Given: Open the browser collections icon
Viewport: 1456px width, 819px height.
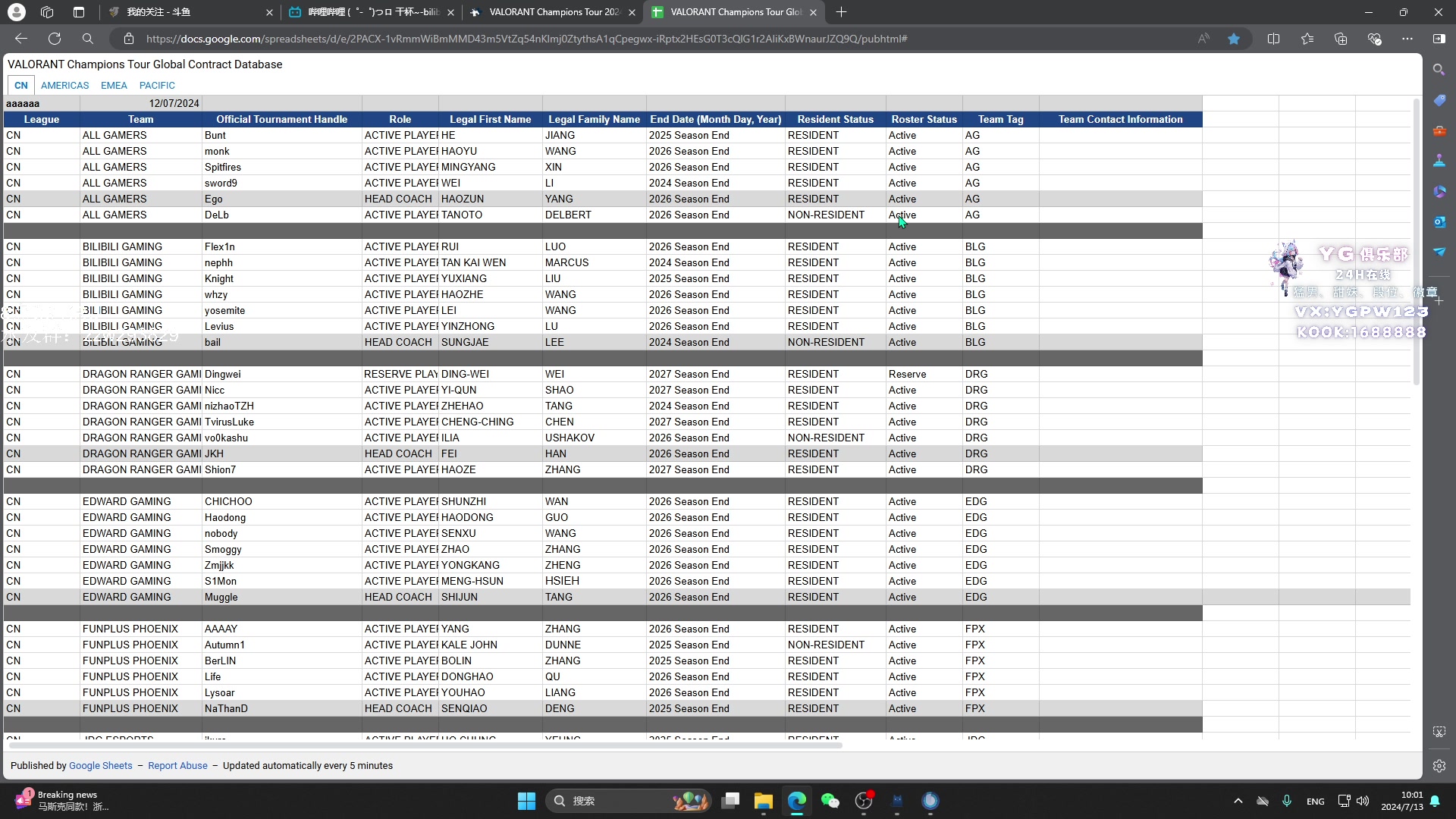Looking at the screenshot, I should [1341, 39].
